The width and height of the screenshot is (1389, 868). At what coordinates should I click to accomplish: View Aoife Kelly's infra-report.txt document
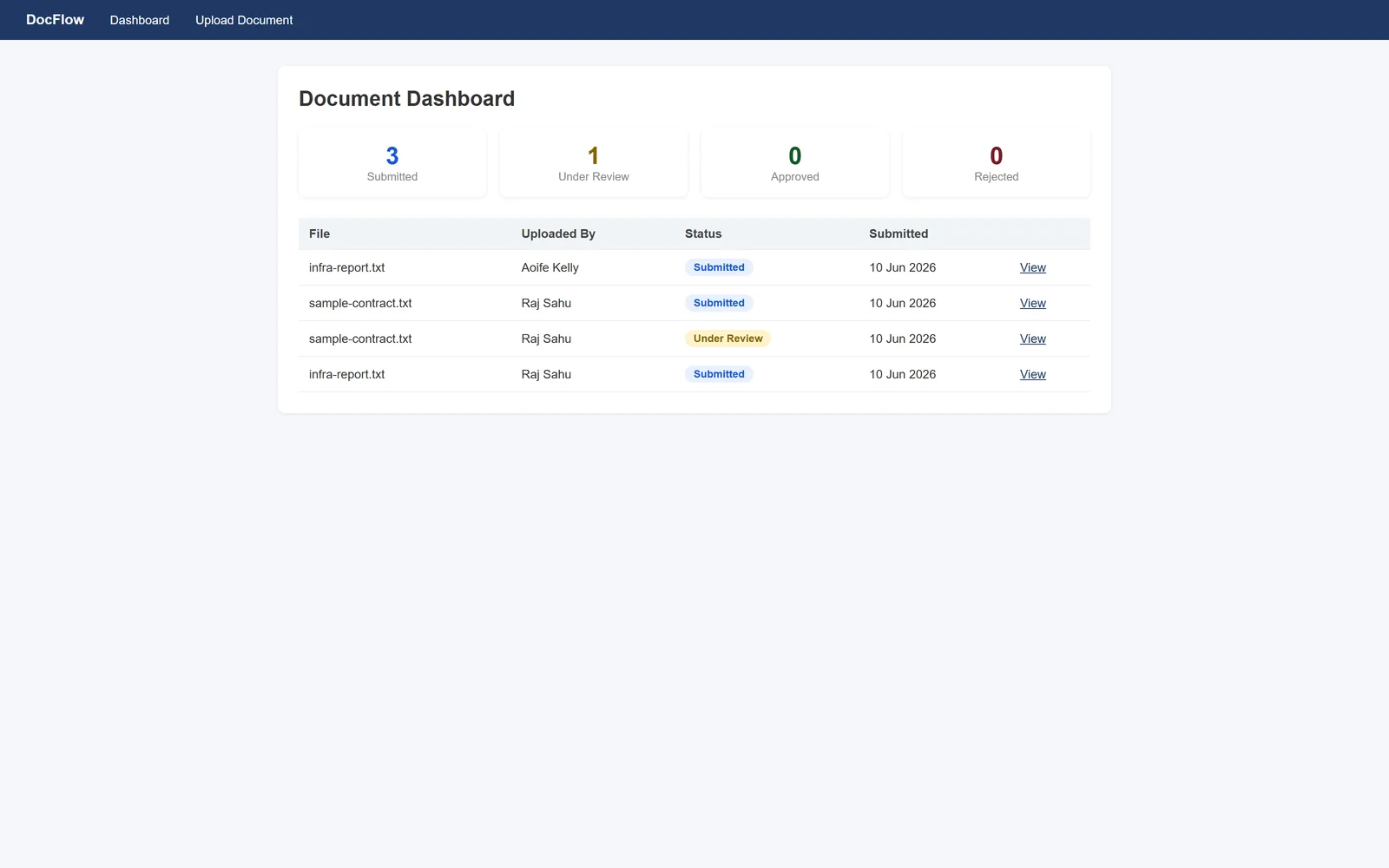click(1032, 267)
